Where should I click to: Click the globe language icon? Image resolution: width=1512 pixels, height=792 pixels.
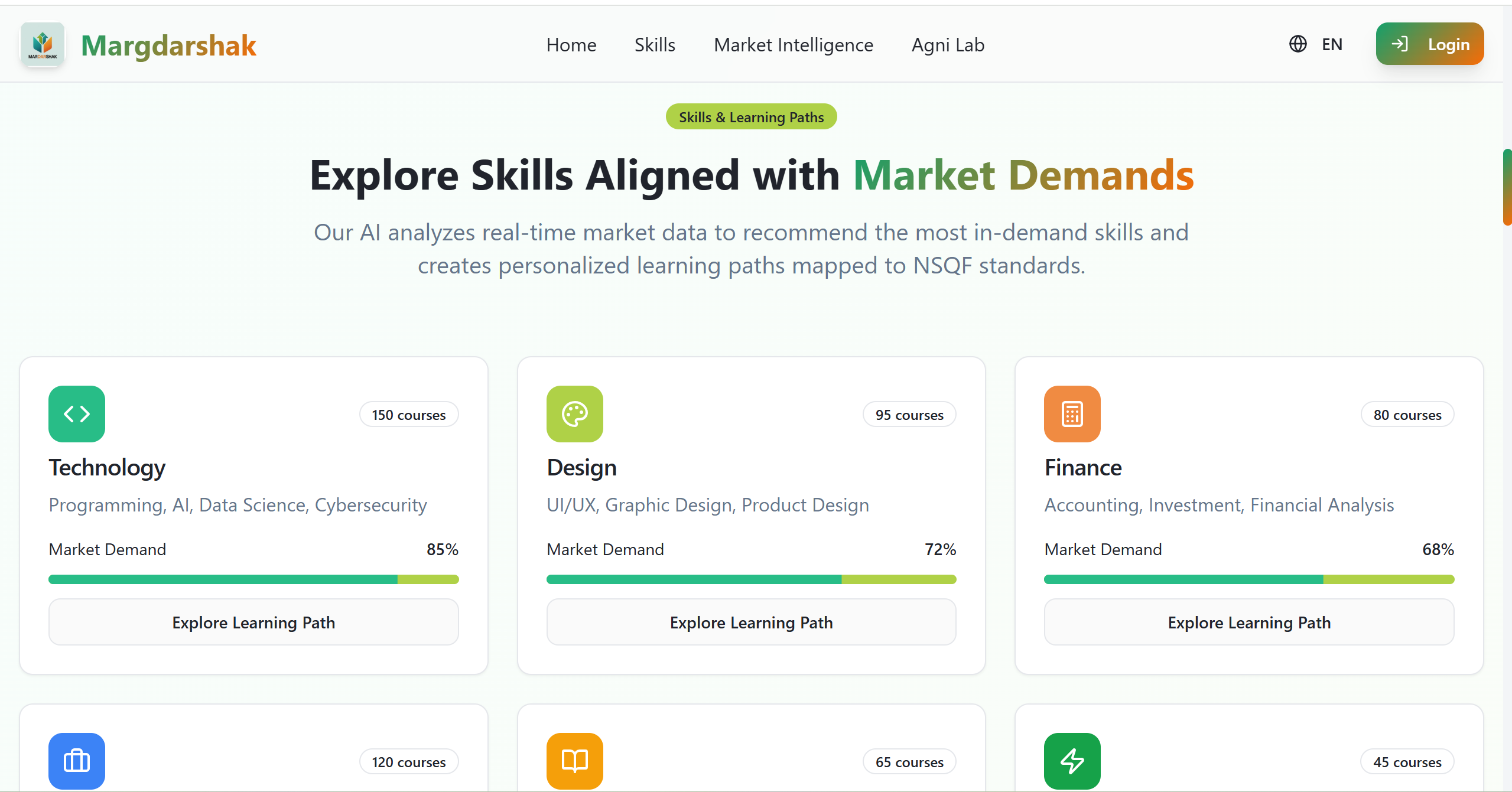point(1298,44)
